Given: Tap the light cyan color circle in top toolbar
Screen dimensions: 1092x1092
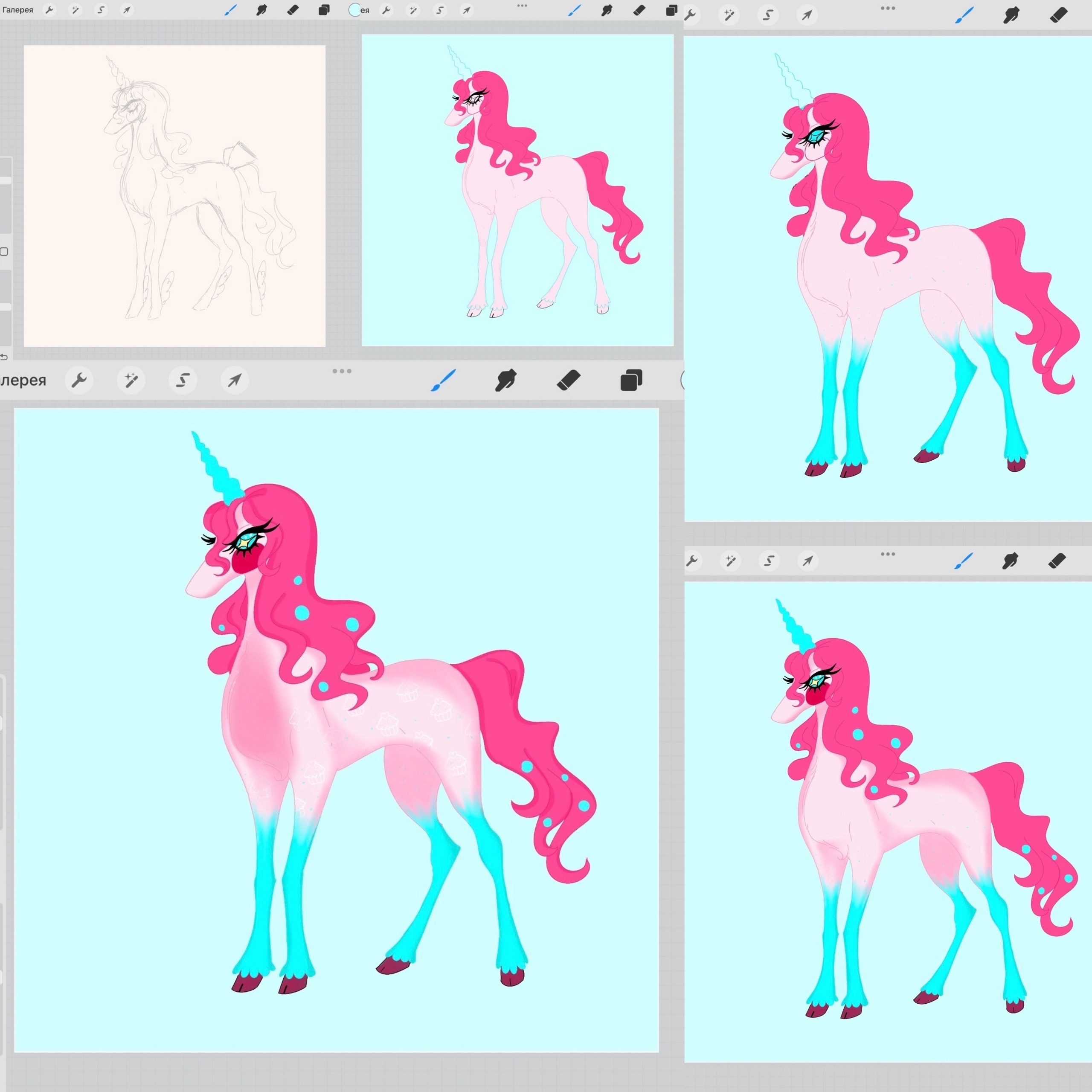Looking at the screenshot, I should (355, 10).
